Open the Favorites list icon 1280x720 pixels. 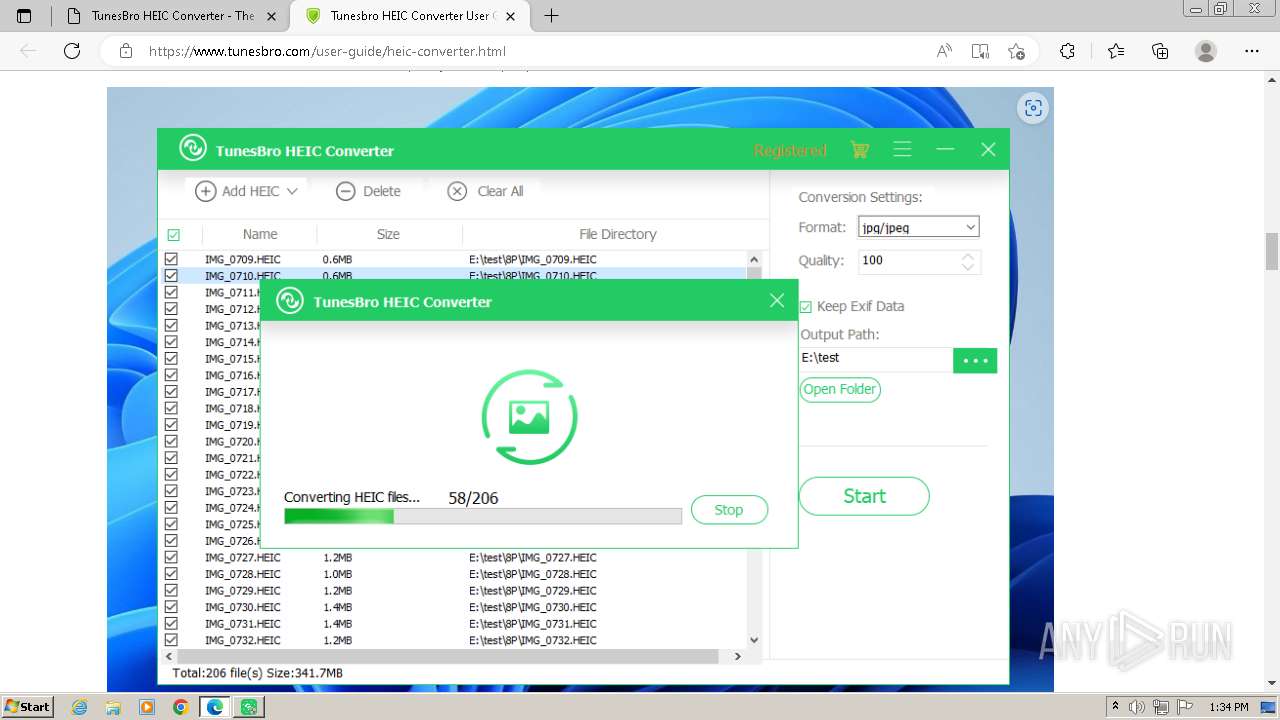click(1116, 51)
